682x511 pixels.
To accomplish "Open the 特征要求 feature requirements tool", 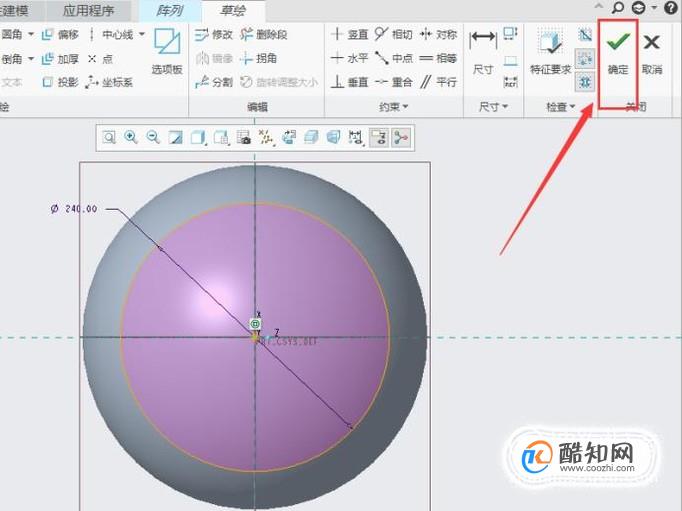I will [551, 52].
